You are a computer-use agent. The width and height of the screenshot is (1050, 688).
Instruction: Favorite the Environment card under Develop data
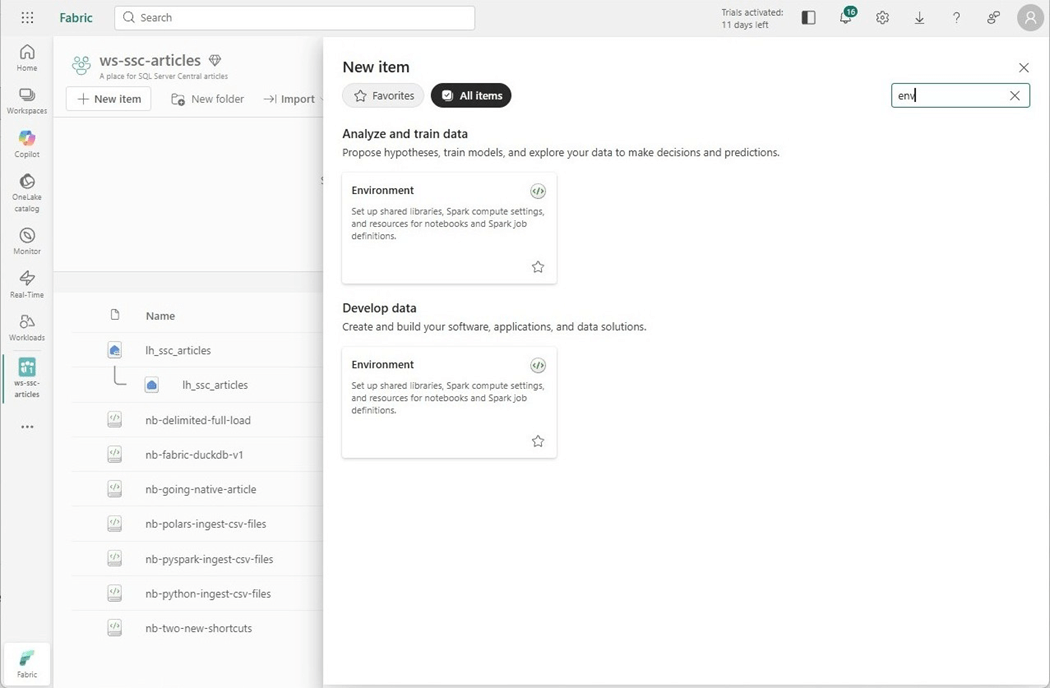pyautogui.click(x=538, y=441)
